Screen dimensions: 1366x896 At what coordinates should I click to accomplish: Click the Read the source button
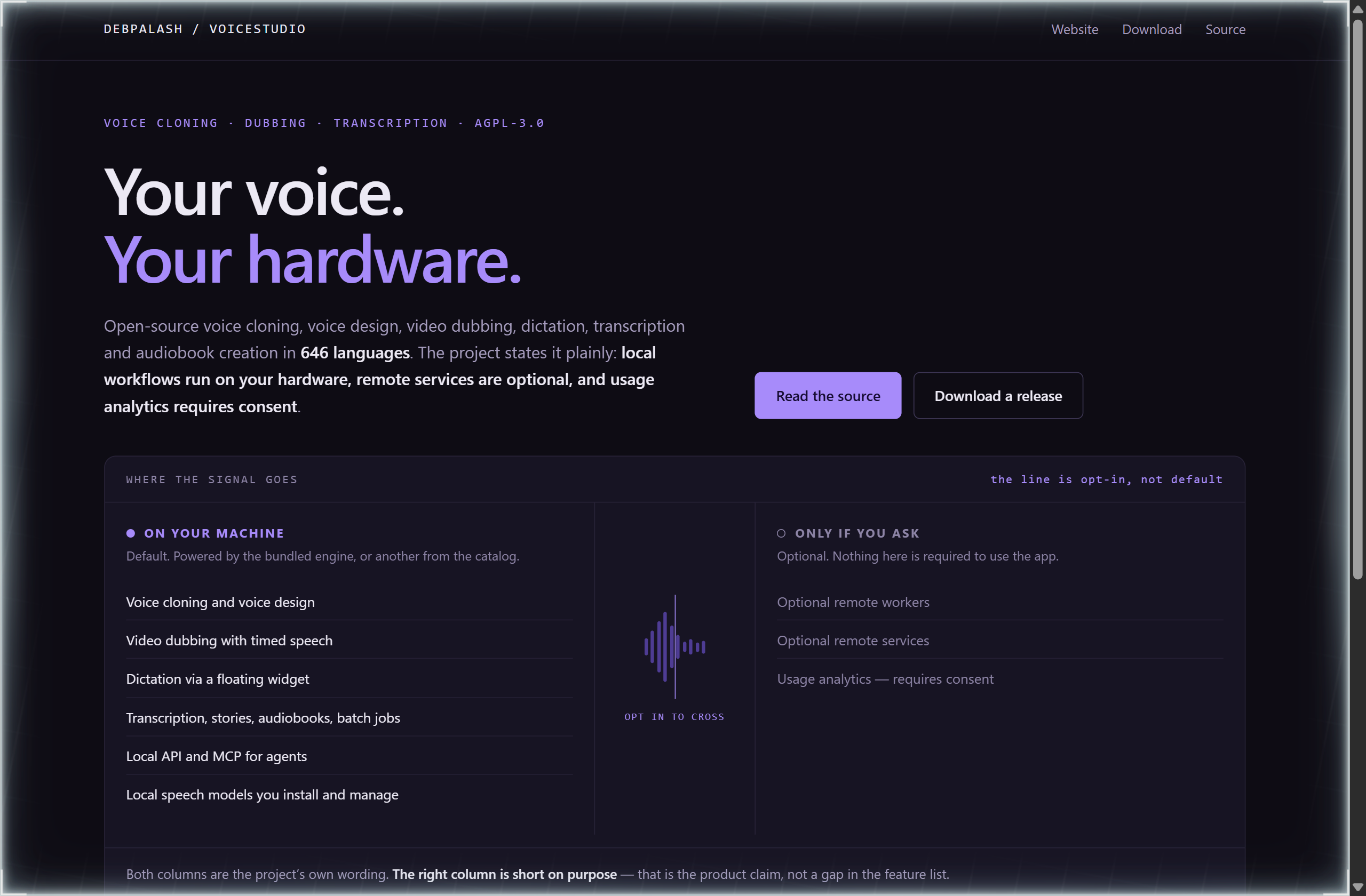click(828, 395)
